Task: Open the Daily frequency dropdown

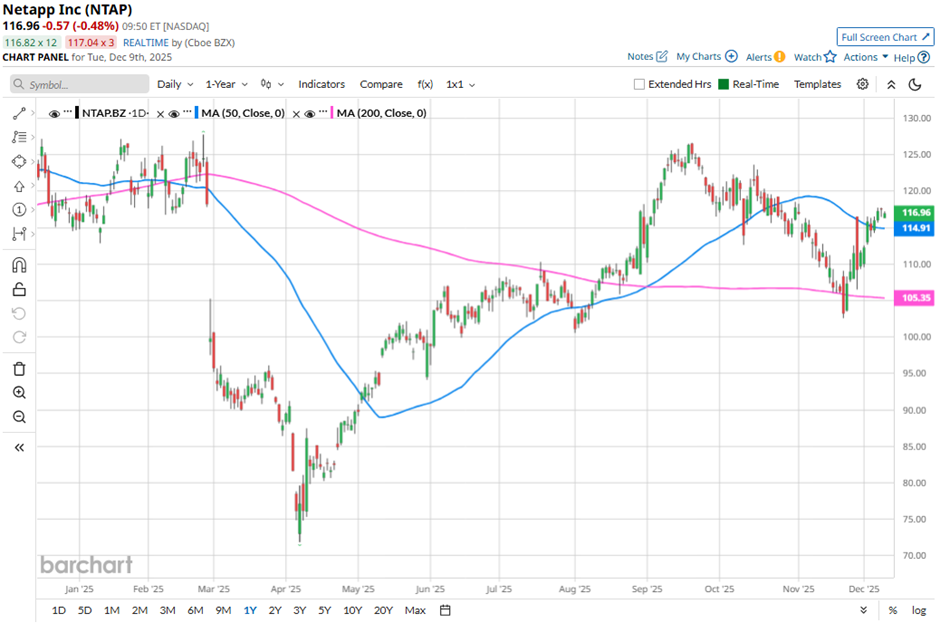Action: (x=174, y=85)
